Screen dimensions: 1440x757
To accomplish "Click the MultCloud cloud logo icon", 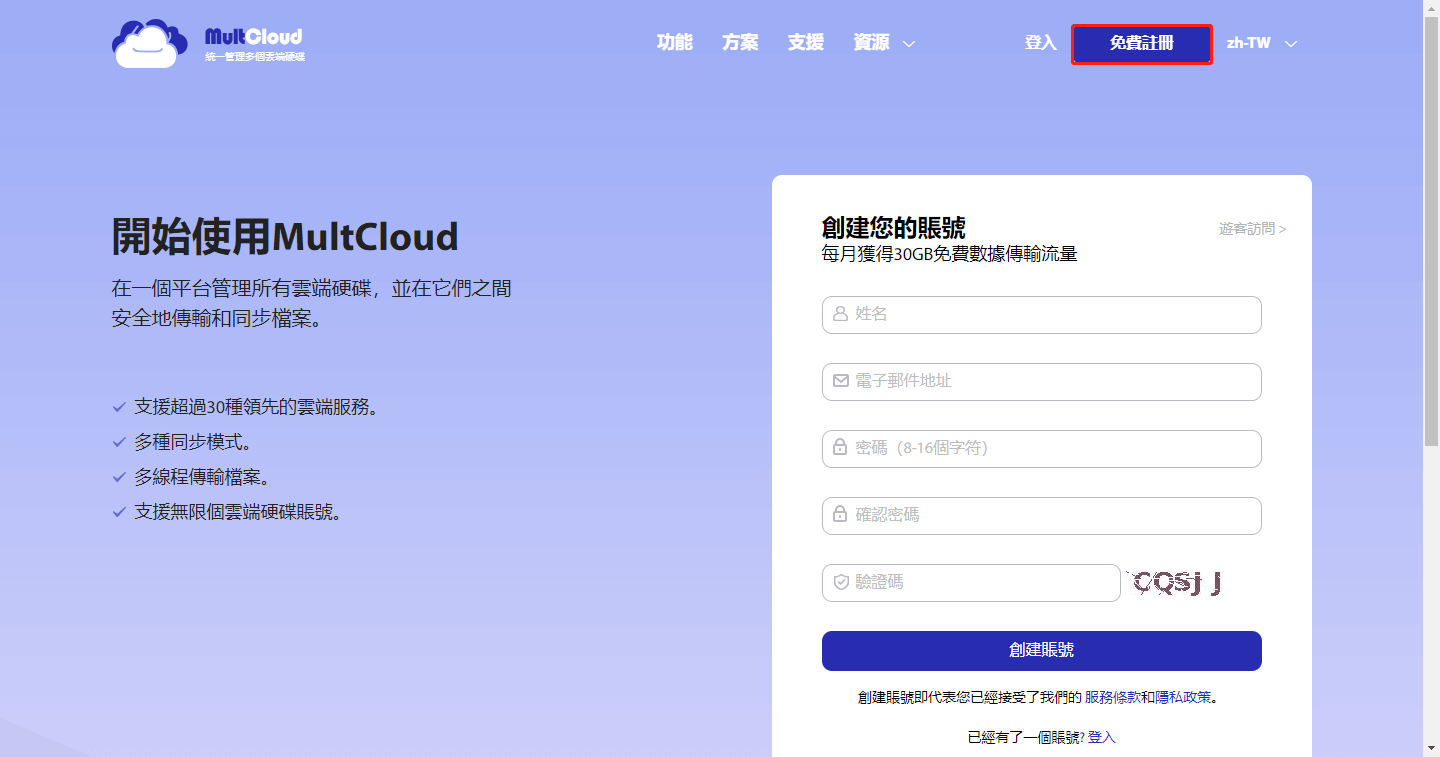I will (150, 43).
